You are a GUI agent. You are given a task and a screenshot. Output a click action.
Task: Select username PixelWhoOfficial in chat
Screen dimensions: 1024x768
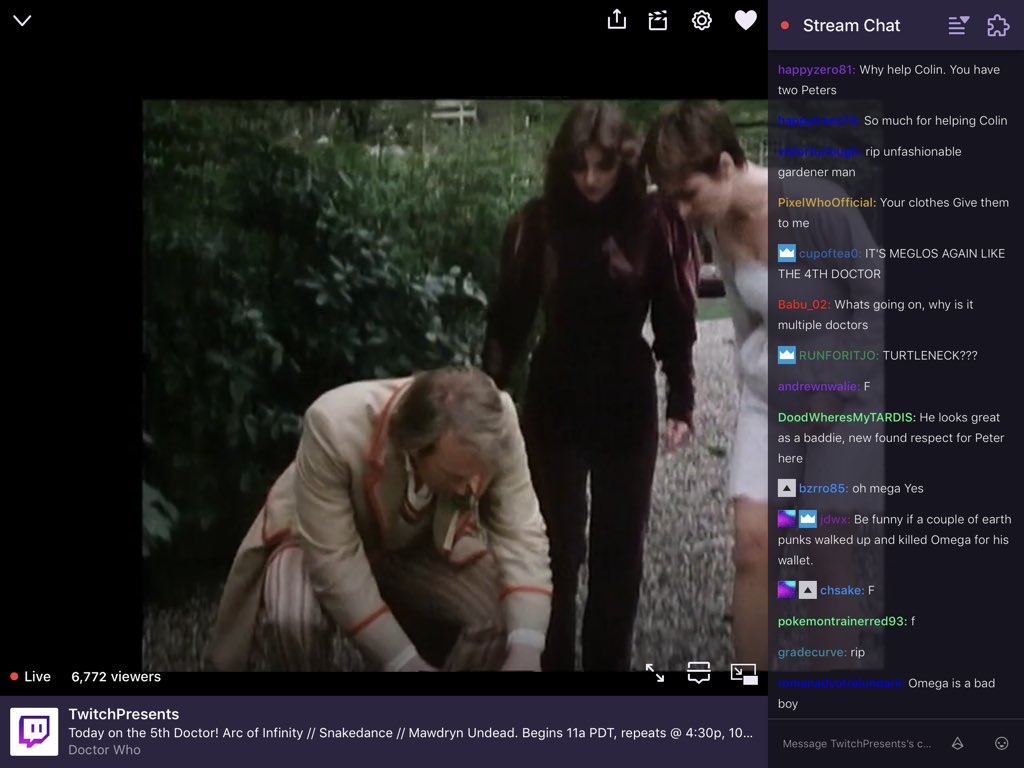pos(827,202)
